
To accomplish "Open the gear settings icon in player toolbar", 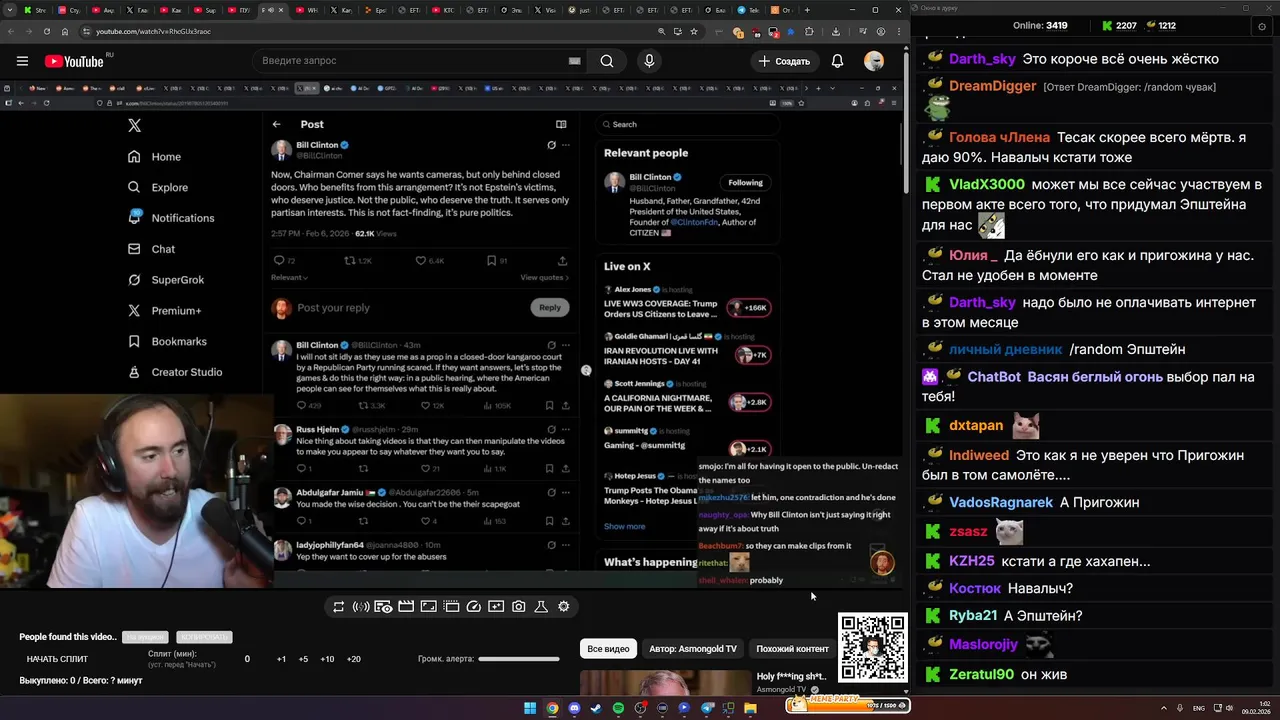I will coord(564,606).
